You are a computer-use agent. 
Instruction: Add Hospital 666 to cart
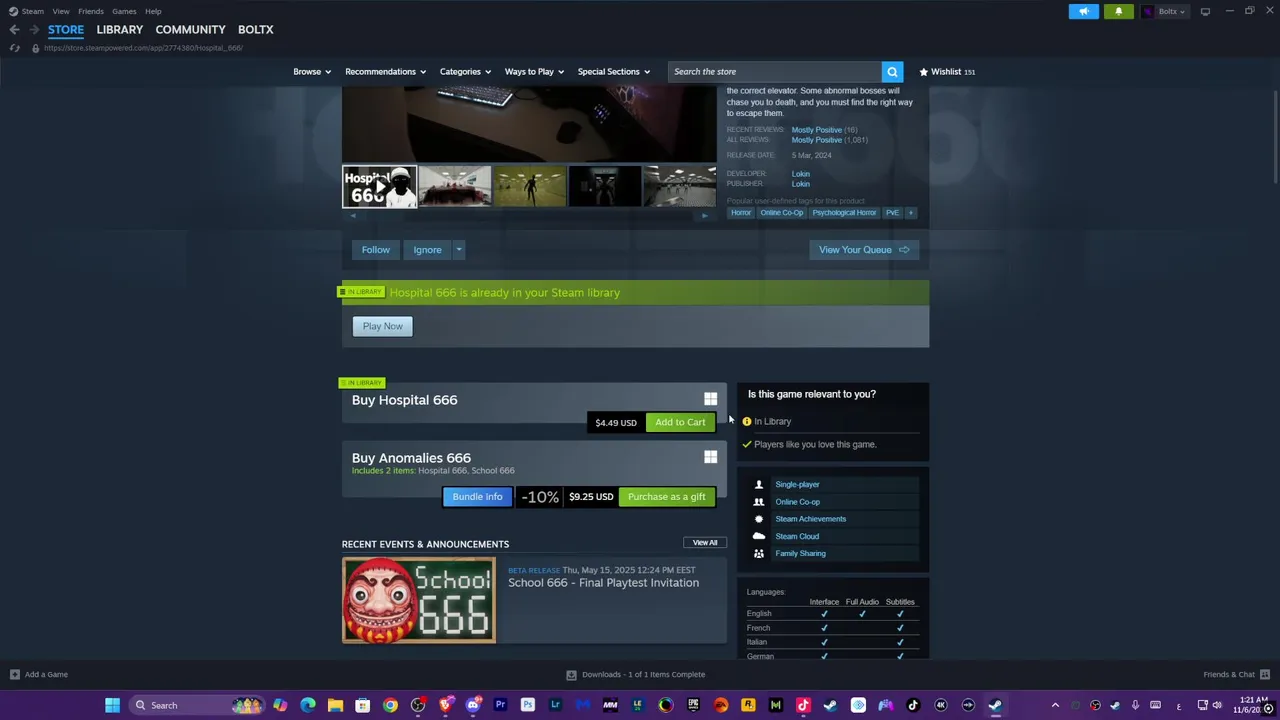click(680, 422)
